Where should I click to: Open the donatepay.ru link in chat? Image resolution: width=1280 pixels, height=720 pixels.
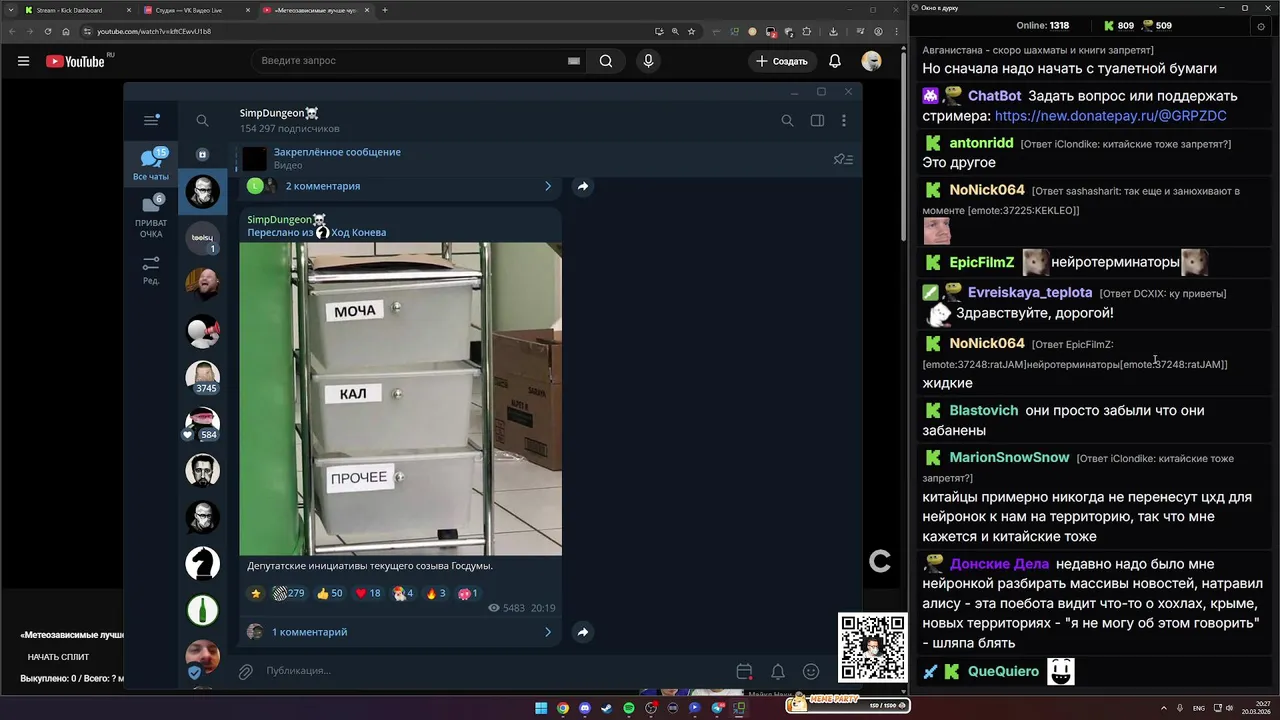1110,116
